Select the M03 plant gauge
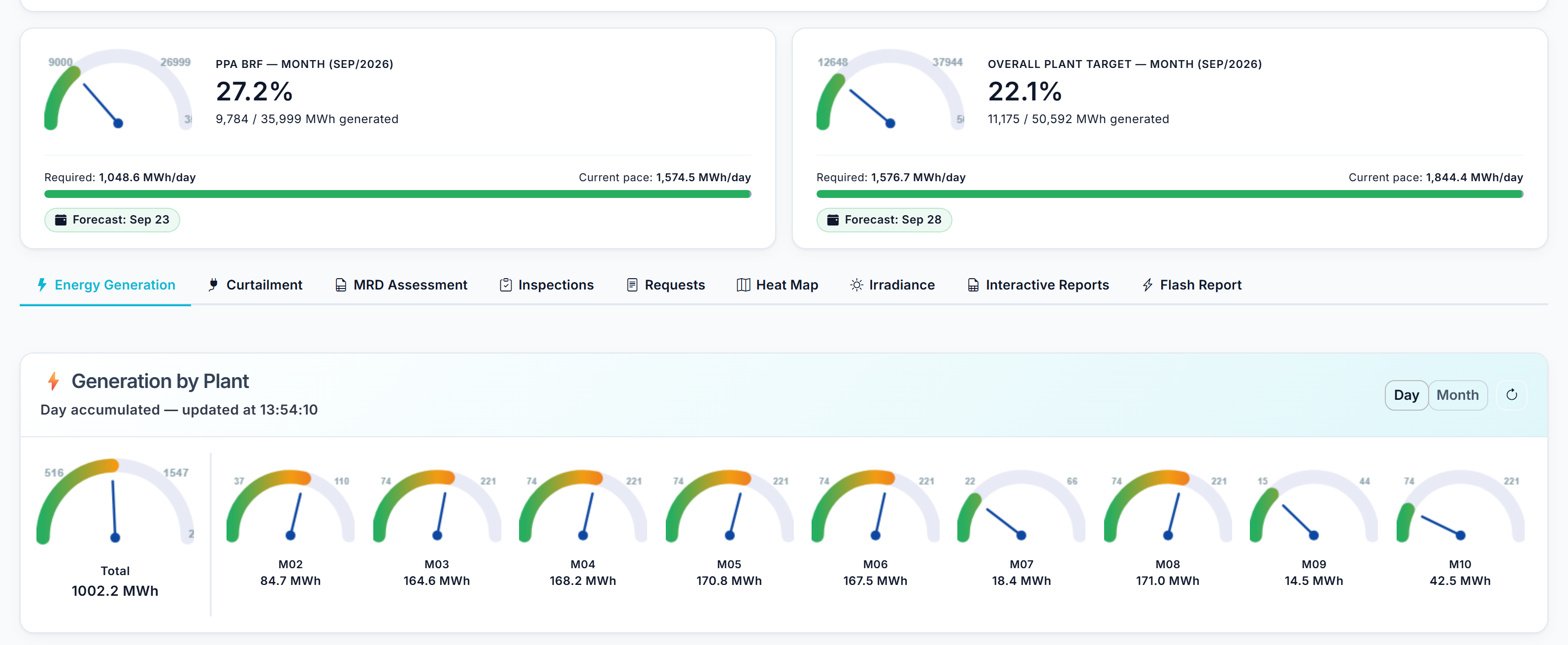 (x=436, y=506)
